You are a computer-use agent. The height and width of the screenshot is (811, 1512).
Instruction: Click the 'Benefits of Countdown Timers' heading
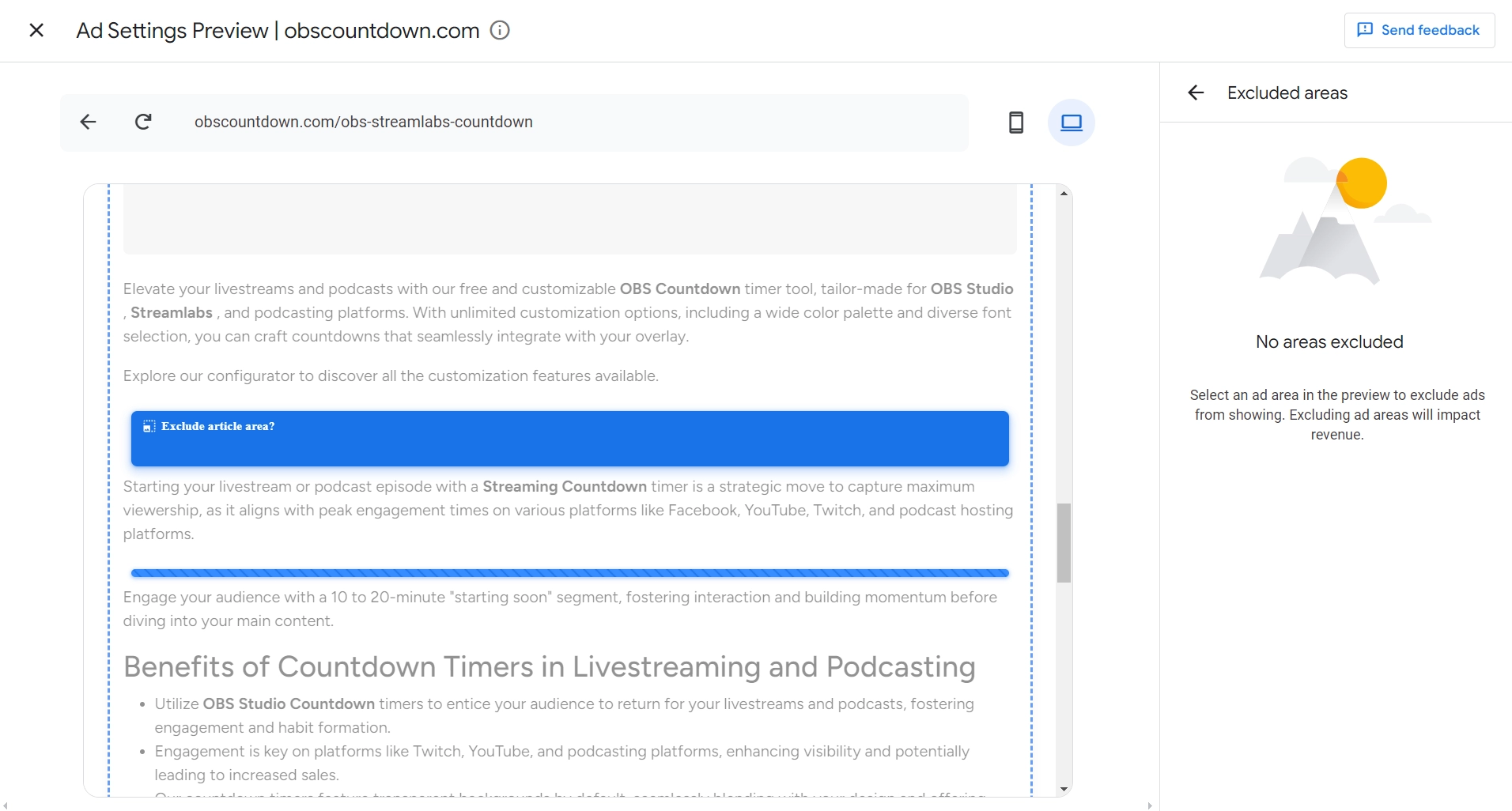coord(549,667)
